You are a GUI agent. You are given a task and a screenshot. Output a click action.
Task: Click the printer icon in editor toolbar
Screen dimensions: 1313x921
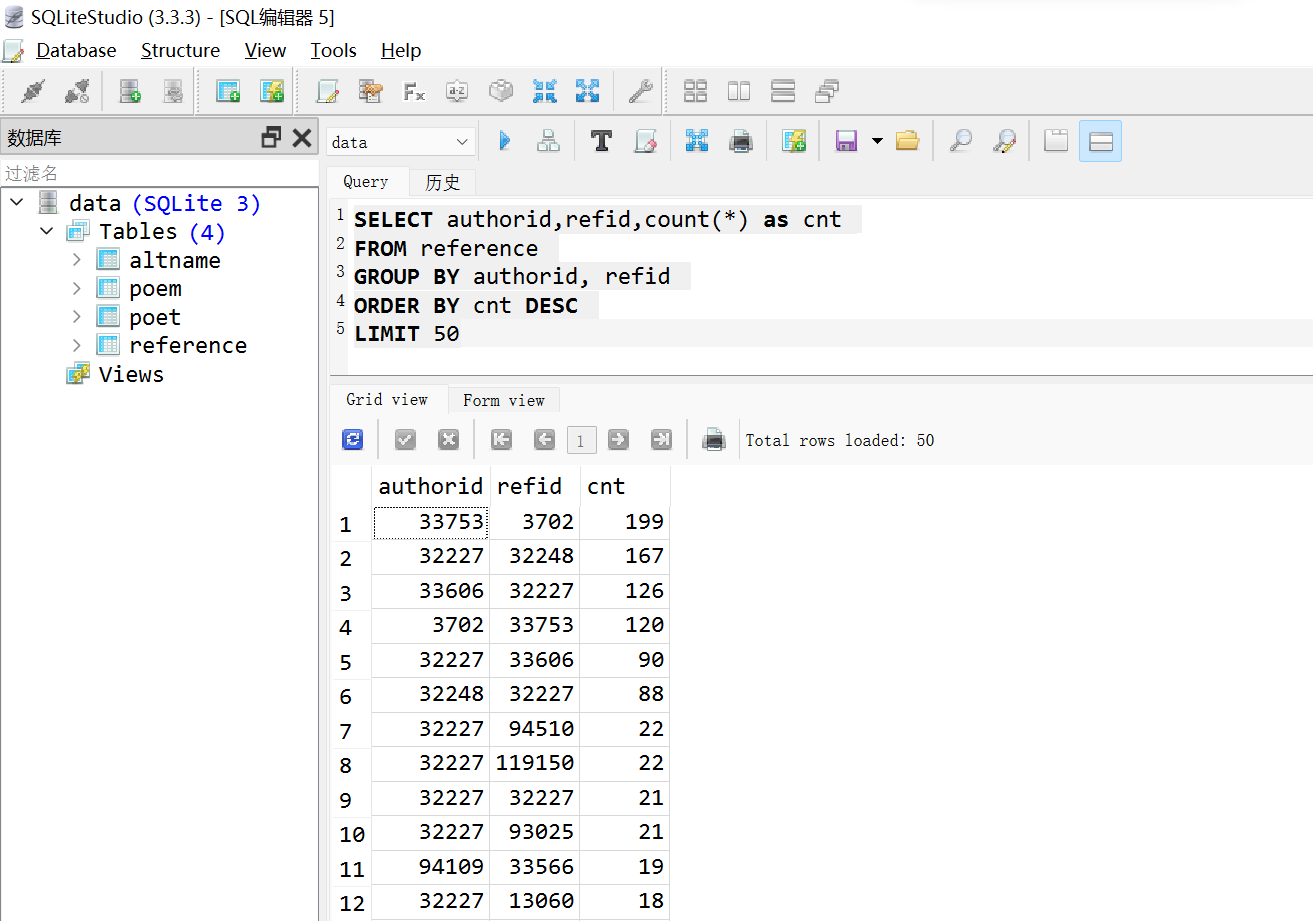(741, 141)
